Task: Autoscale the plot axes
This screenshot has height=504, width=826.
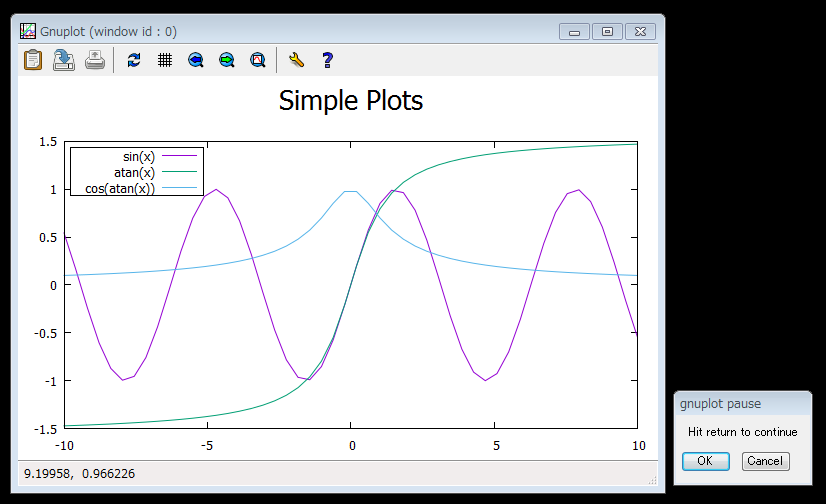Action: pyautogui.click(x=257, y=60)
